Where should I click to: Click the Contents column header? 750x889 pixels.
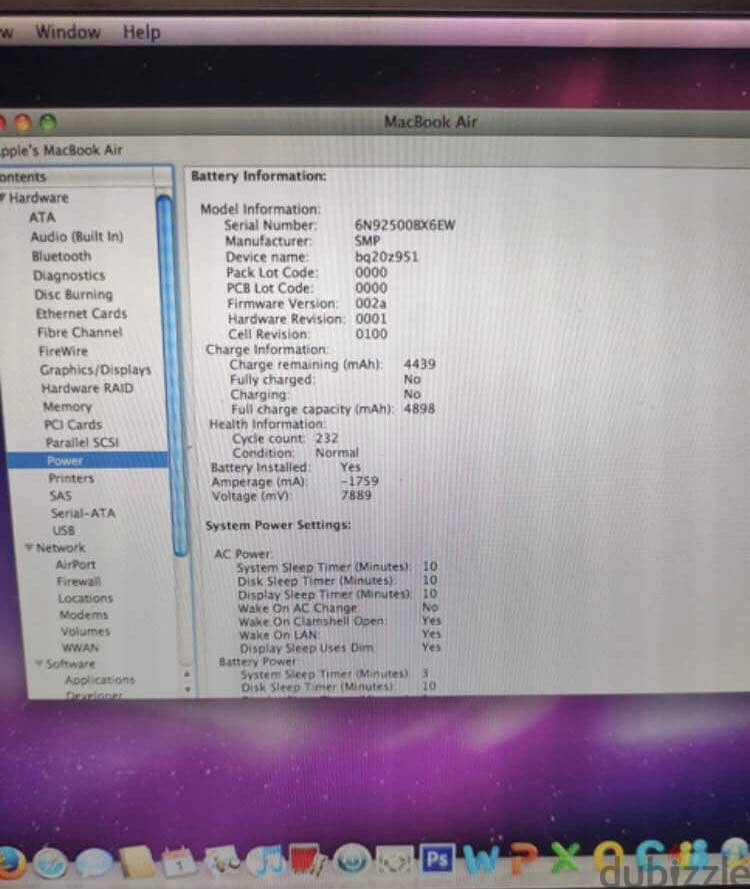point(77,177)
